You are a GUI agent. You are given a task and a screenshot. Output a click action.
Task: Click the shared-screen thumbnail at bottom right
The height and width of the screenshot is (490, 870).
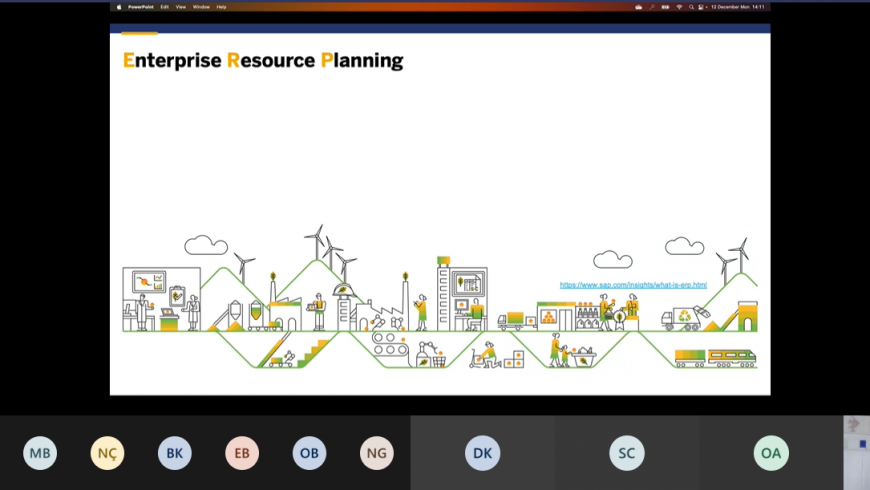[856, 452]
